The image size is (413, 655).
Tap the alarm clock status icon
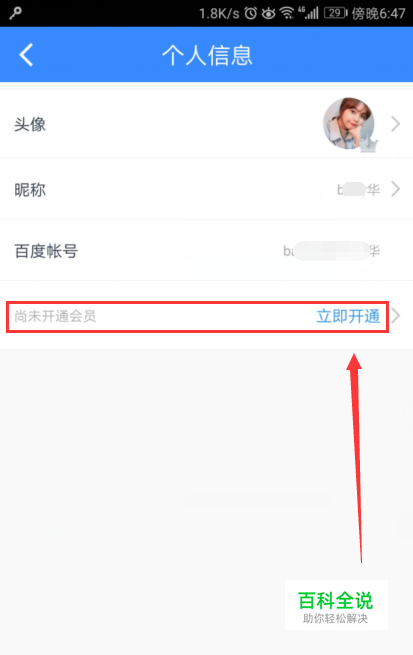tap(251, 13)
